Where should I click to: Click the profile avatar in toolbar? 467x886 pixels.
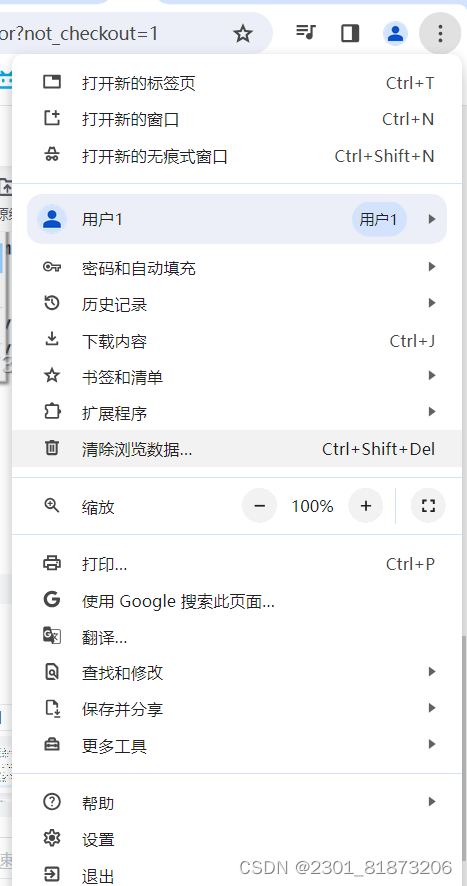(395, 33)
